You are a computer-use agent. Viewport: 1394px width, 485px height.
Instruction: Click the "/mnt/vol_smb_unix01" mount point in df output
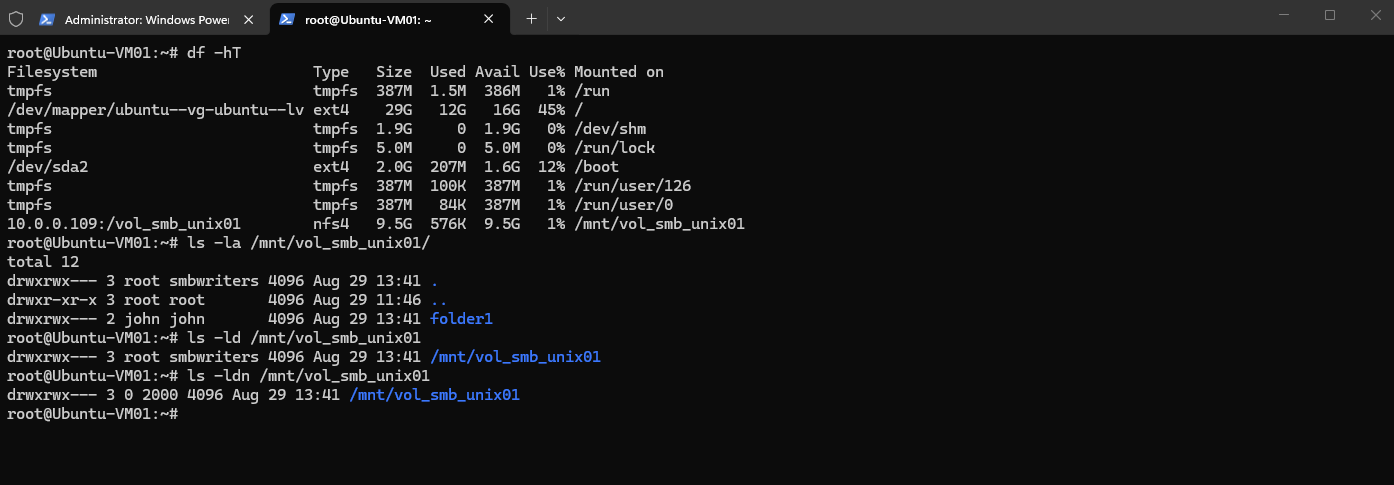coord(660,224)
